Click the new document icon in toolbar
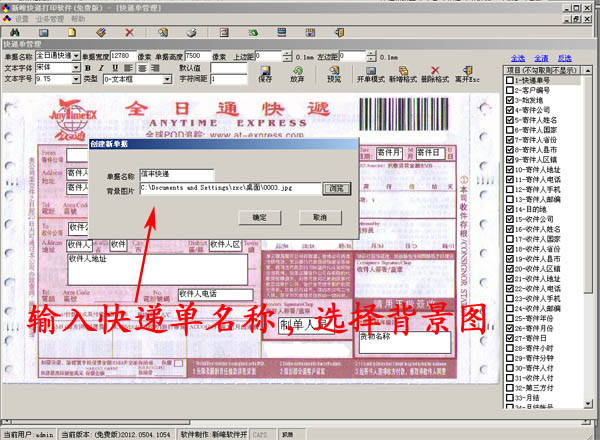 (x=72, y=33)
